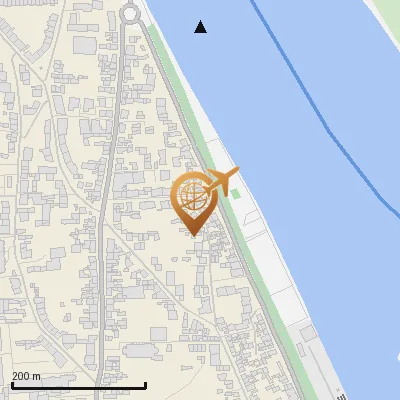Click the black north arrow triangle
Viewport: 400px width, 400px height.
tap(200, 27)
